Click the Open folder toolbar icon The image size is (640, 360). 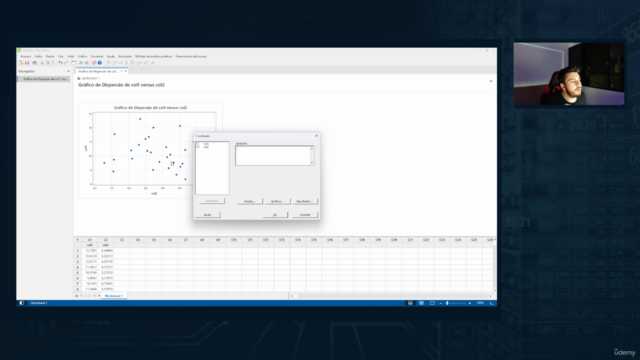coord(21,63)
